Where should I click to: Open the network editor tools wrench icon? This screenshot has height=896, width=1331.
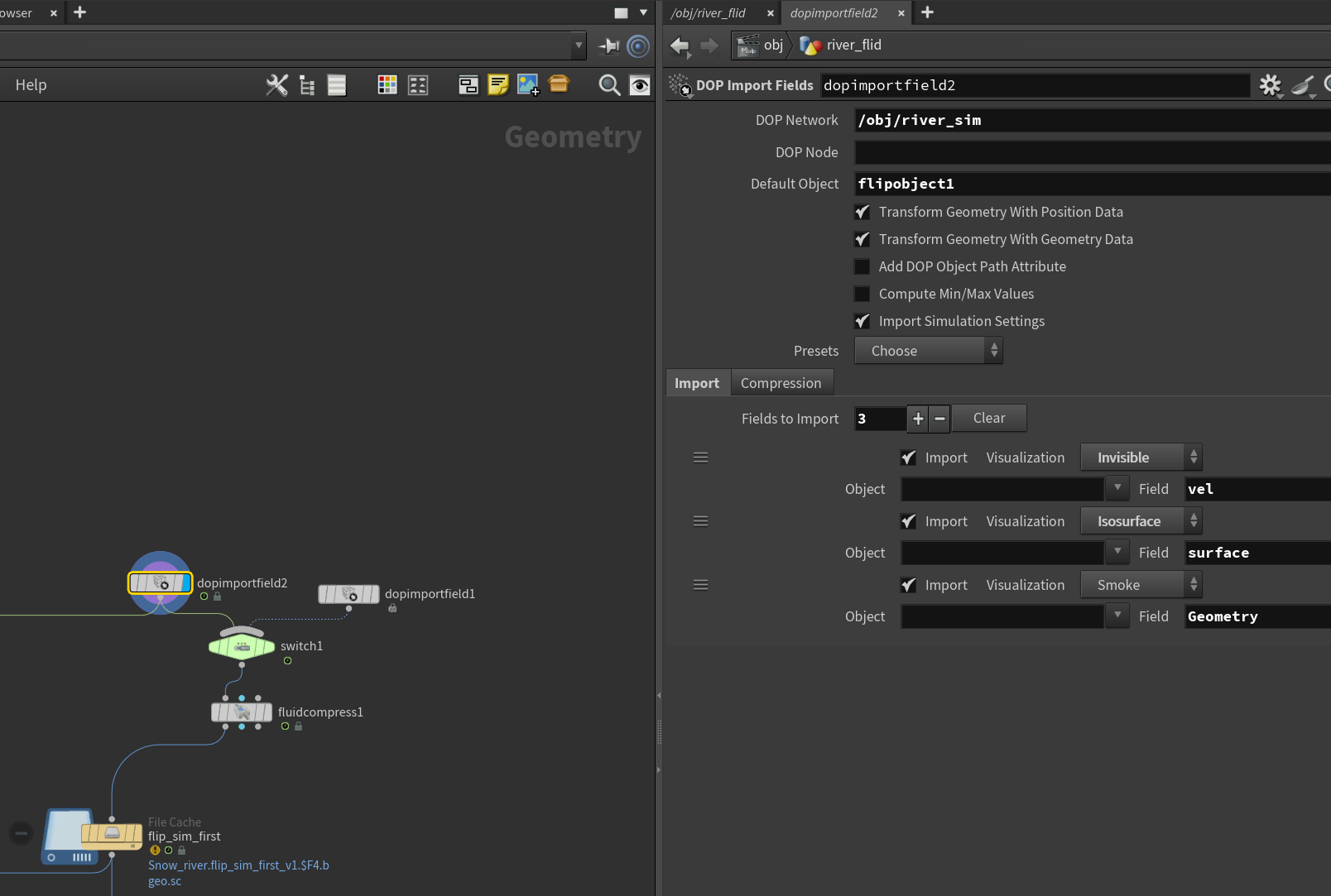pos(277,85)
